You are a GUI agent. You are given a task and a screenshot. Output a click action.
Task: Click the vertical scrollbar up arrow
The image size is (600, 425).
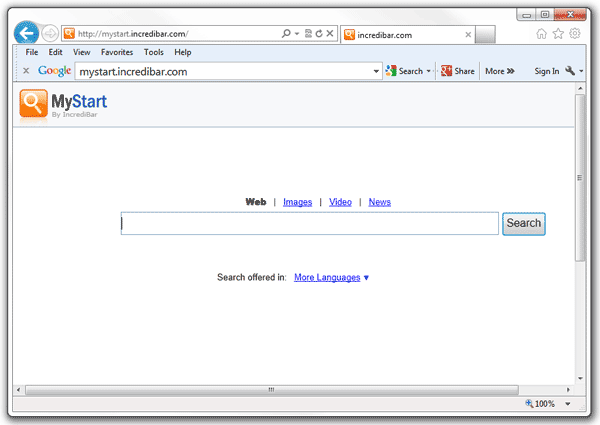pyautogui.click(x=580, y=88)
